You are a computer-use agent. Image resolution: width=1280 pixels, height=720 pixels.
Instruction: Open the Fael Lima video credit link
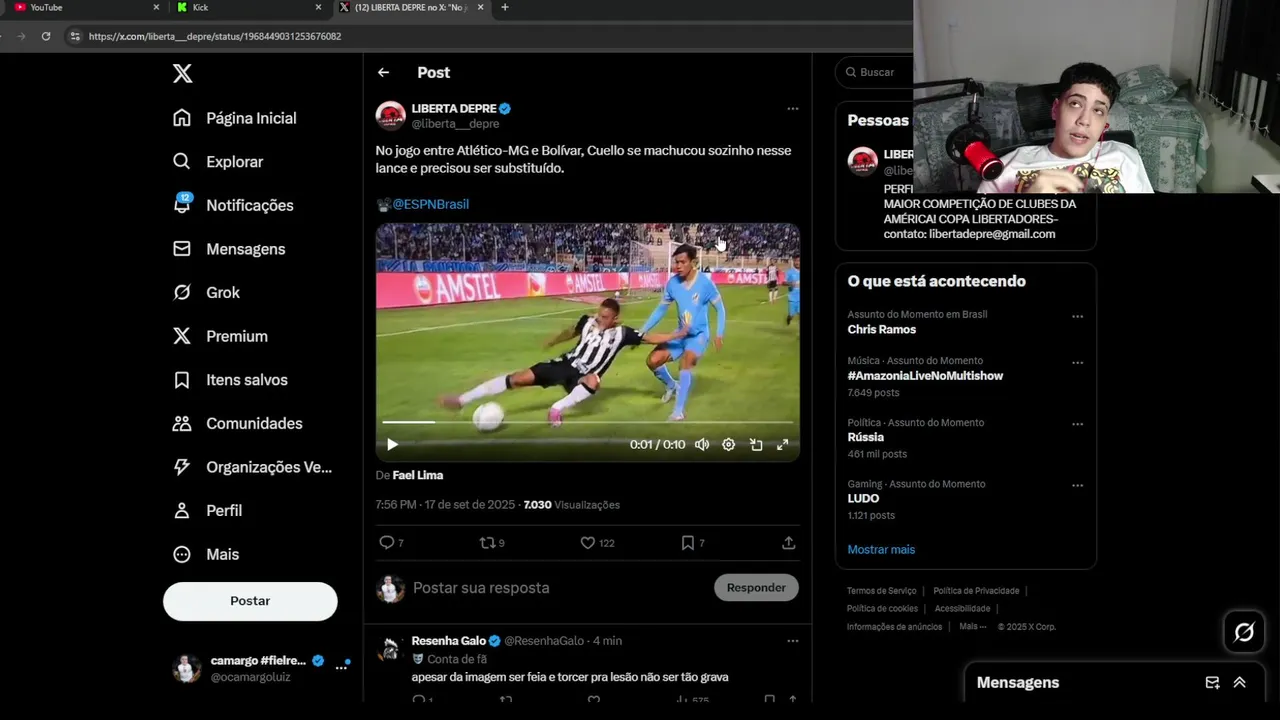pos(417,475)
